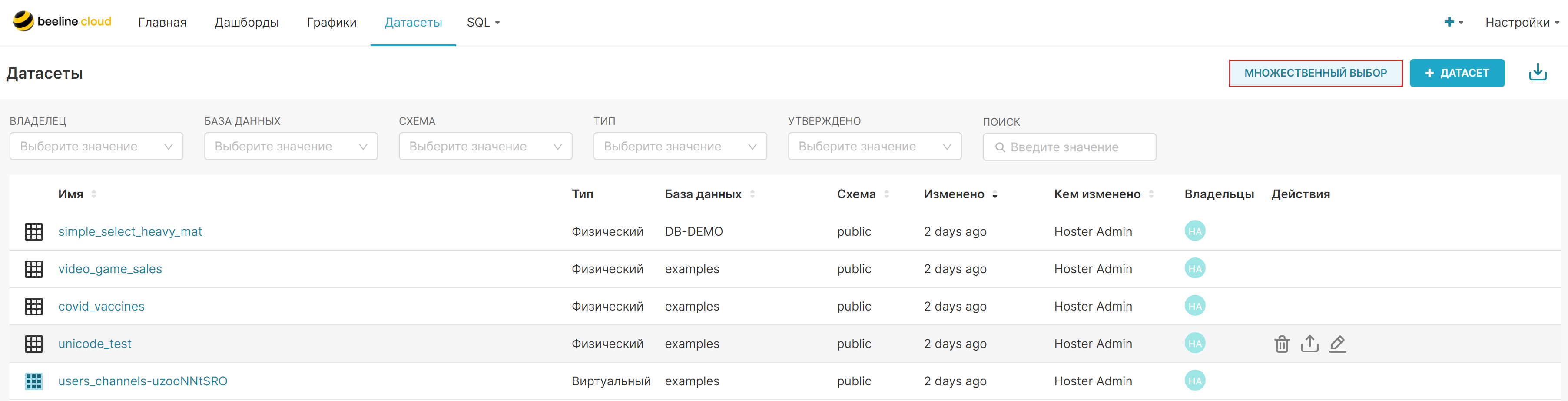The image size is (1568, 401).
Task: Click table icon for video_game_sales
Action: coord(34,269)
